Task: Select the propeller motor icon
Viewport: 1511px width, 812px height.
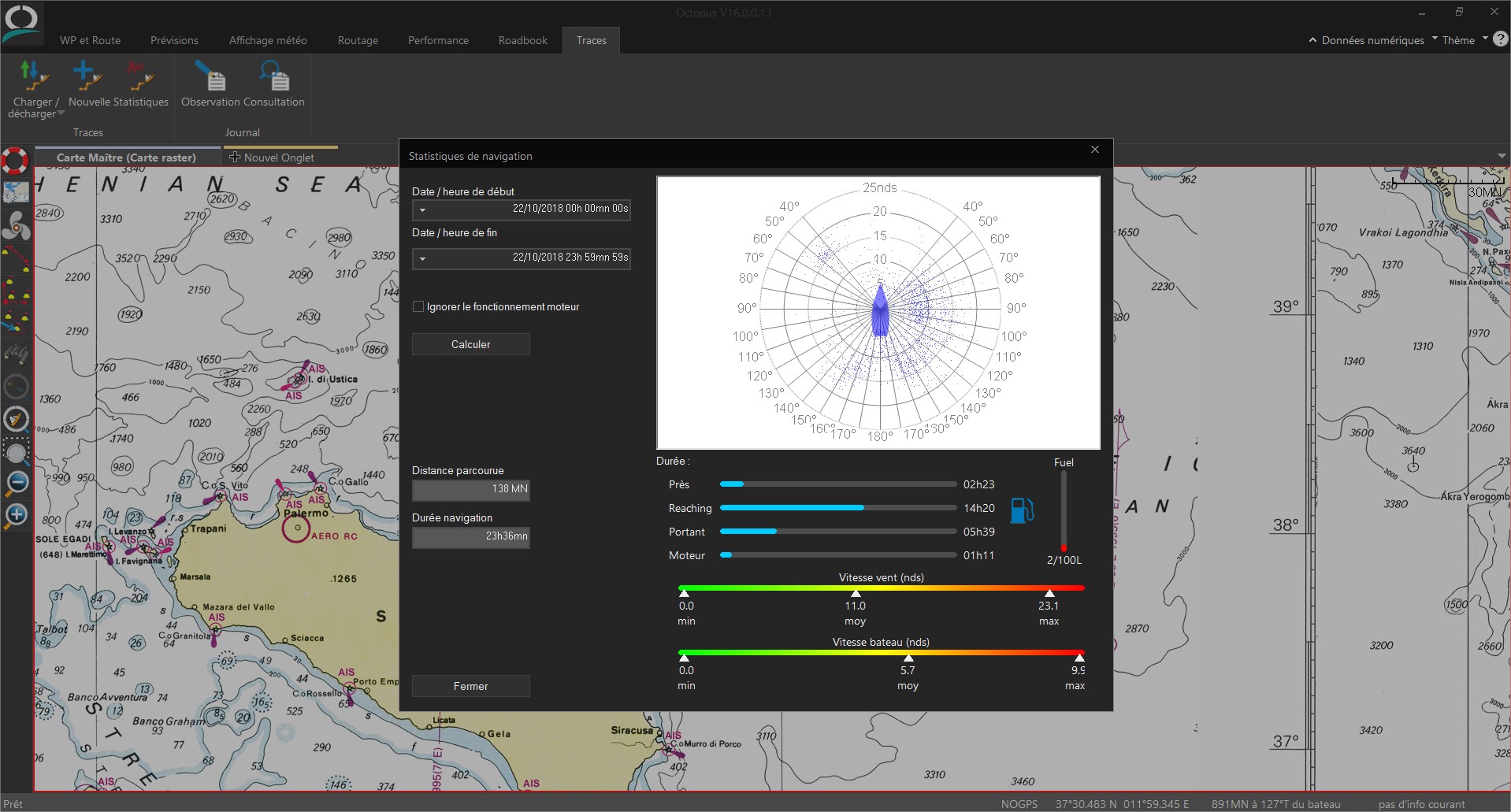Action: tap(16, 226)
